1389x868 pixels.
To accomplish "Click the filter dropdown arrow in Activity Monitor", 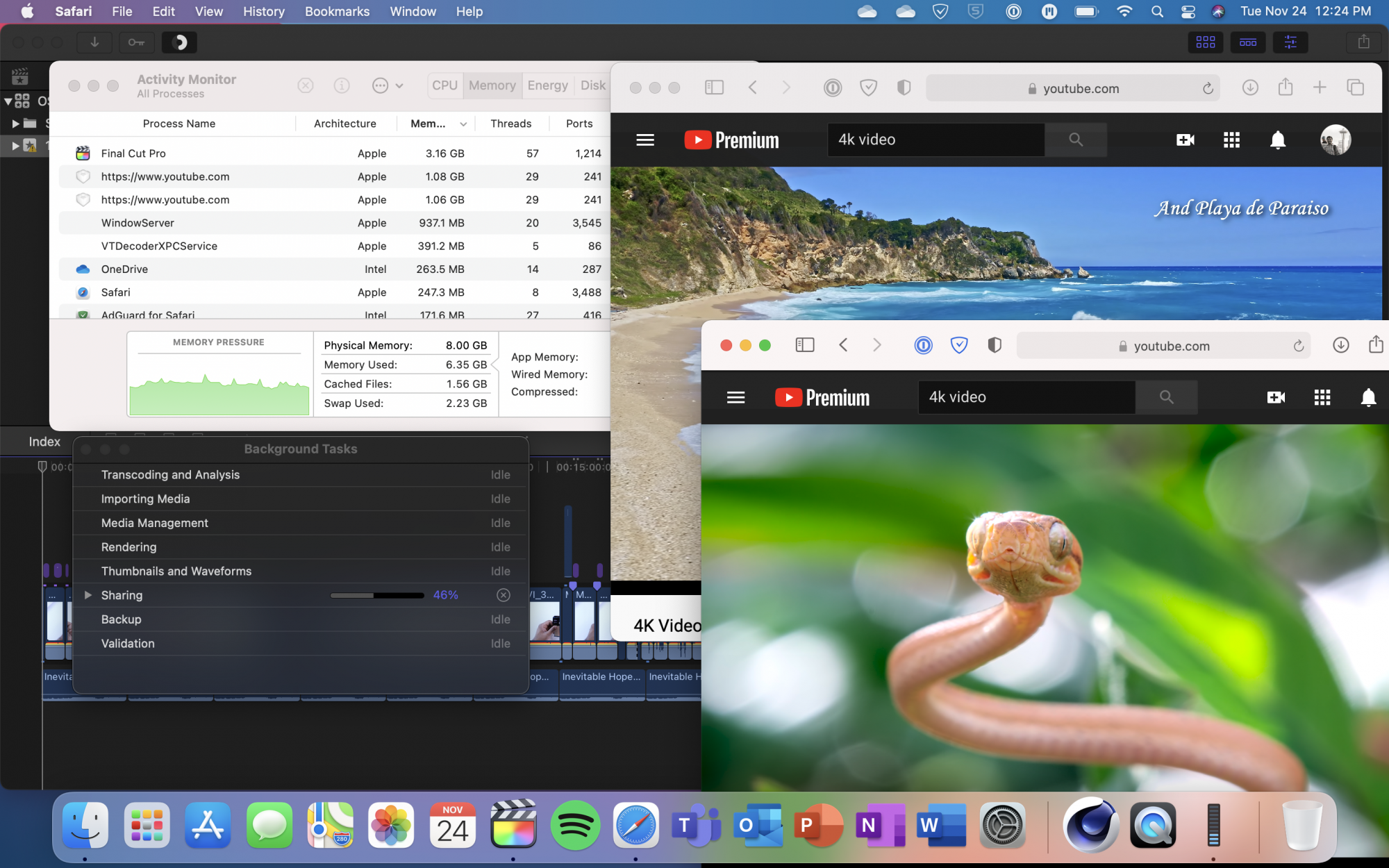I will tap(399, 85).
